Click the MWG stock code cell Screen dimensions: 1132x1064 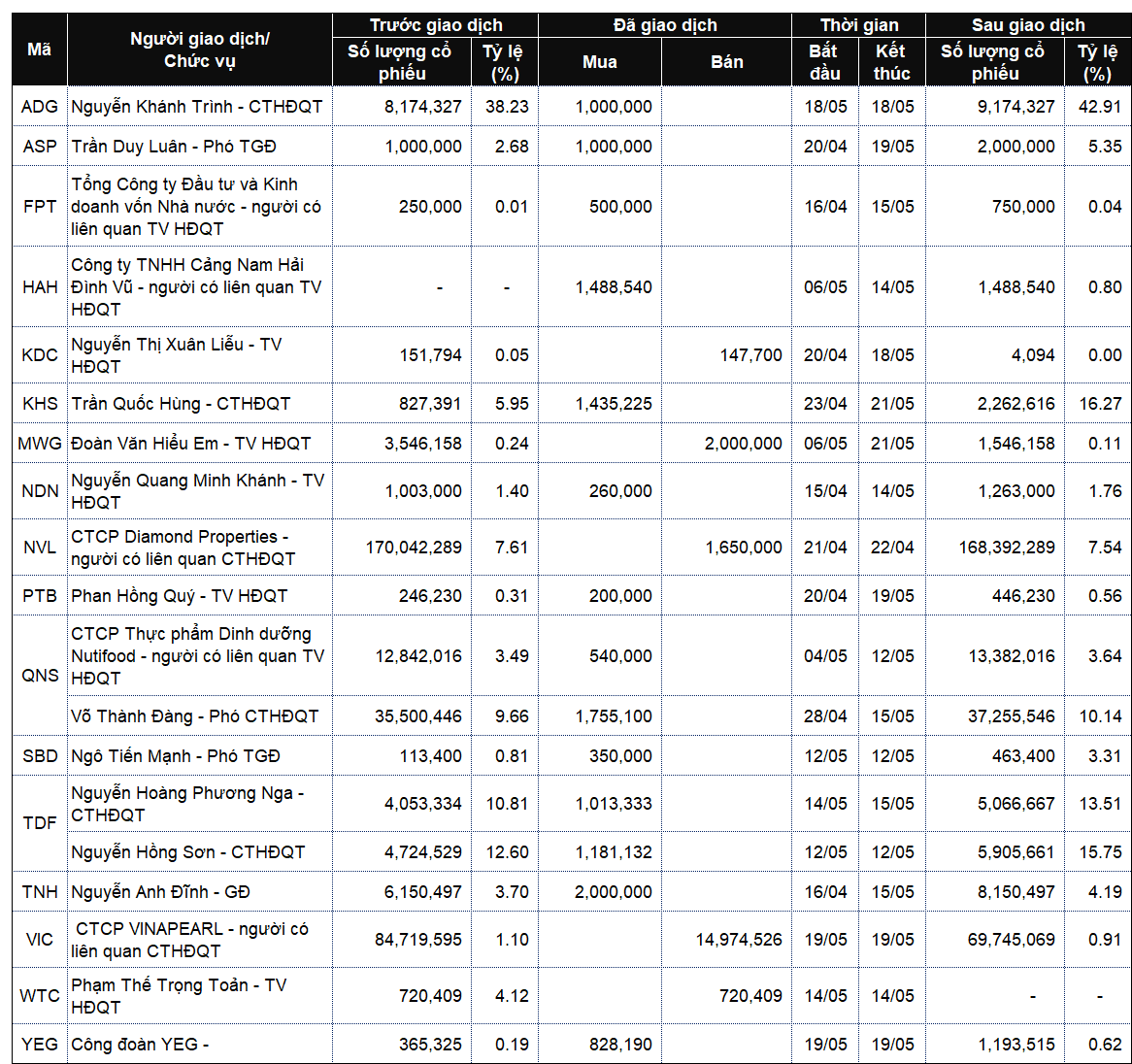[40, 444]
